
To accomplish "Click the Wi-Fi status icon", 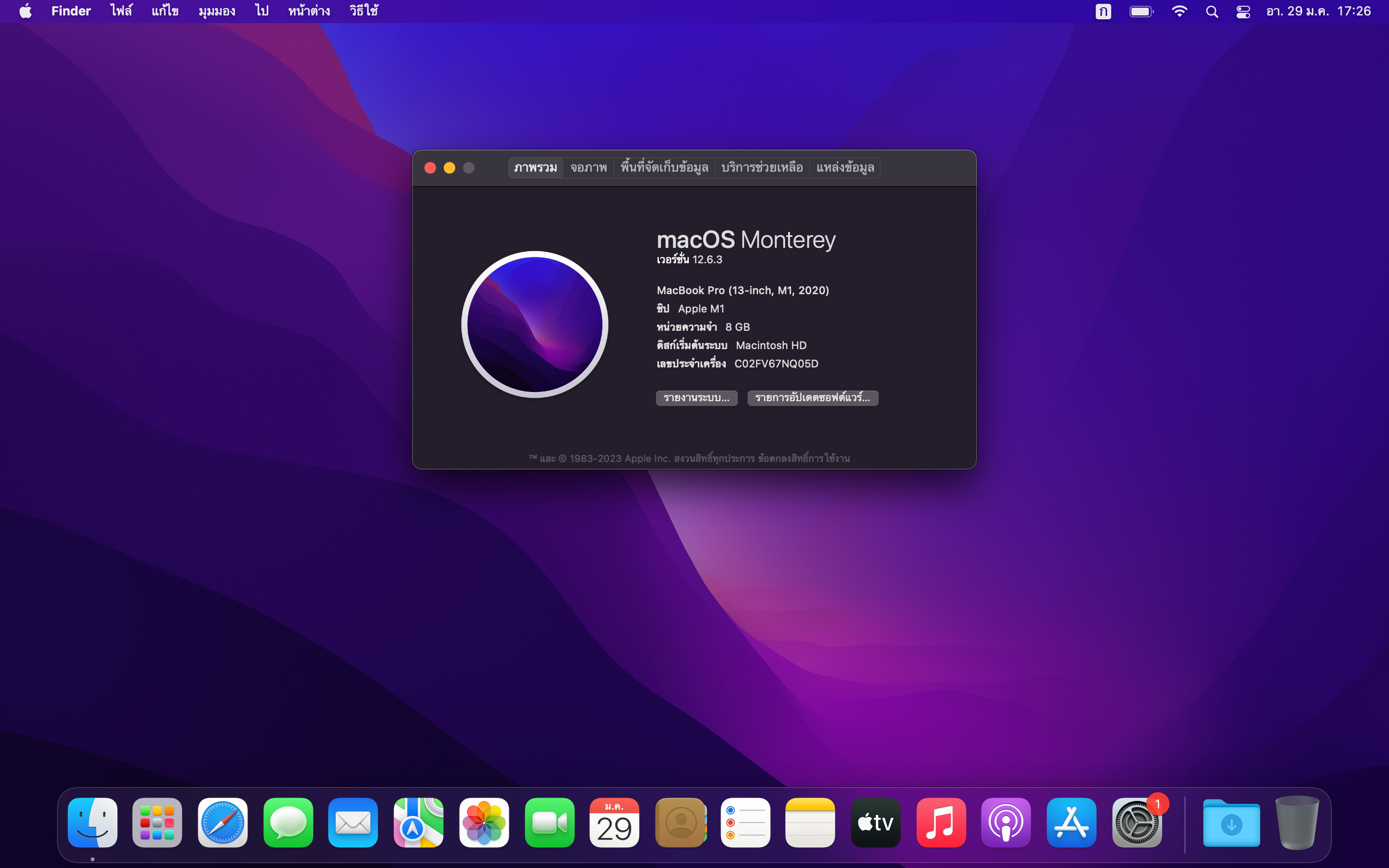I will point(1179,12).
